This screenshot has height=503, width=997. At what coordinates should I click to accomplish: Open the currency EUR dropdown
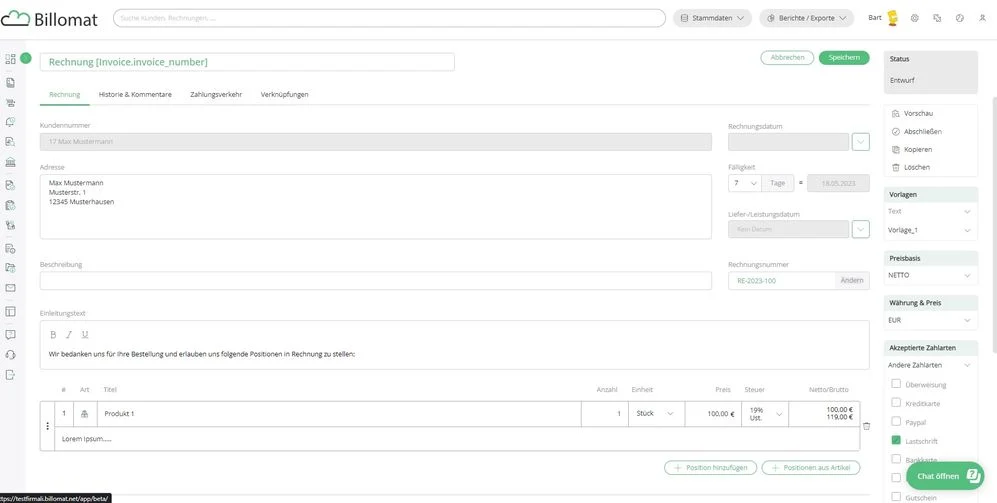[x=930, y=320]
